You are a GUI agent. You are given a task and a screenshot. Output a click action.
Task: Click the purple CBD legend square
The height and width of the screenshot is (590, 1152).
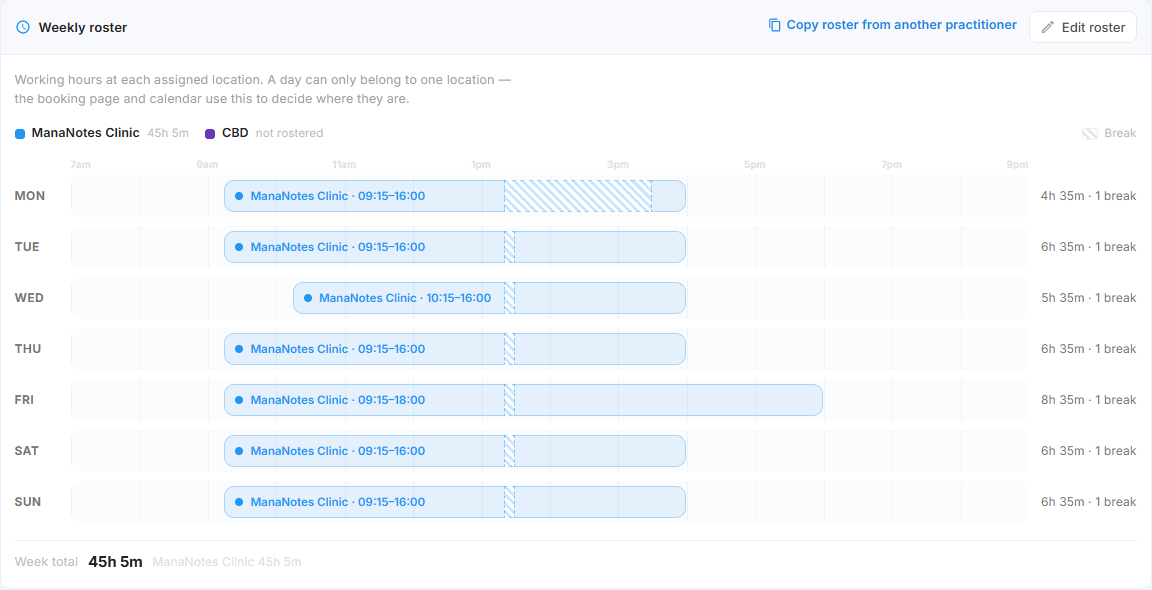tap(210, 134)
